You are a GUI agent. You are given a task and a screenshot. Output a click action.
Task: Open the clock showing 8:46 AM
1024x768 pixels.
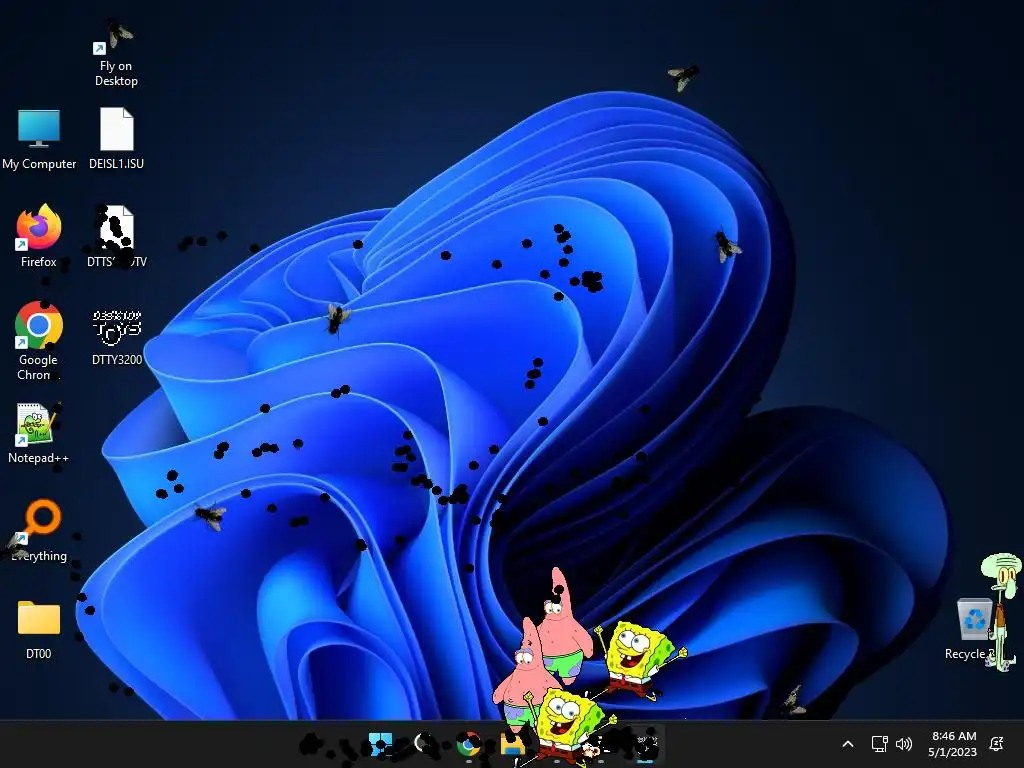pyautogui.click(x=953, y=744)
